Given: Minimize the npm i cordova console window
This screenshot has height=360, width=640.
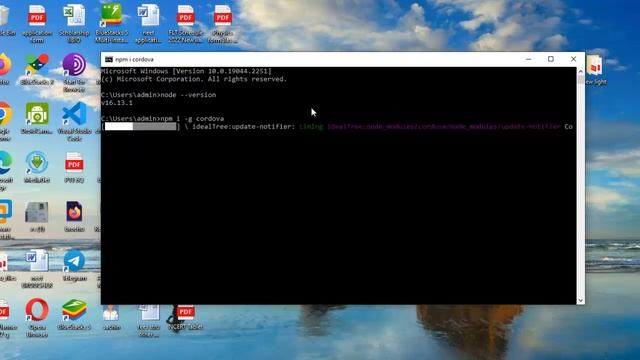Looking at the screenshot, I should click(x=529, y=59).
